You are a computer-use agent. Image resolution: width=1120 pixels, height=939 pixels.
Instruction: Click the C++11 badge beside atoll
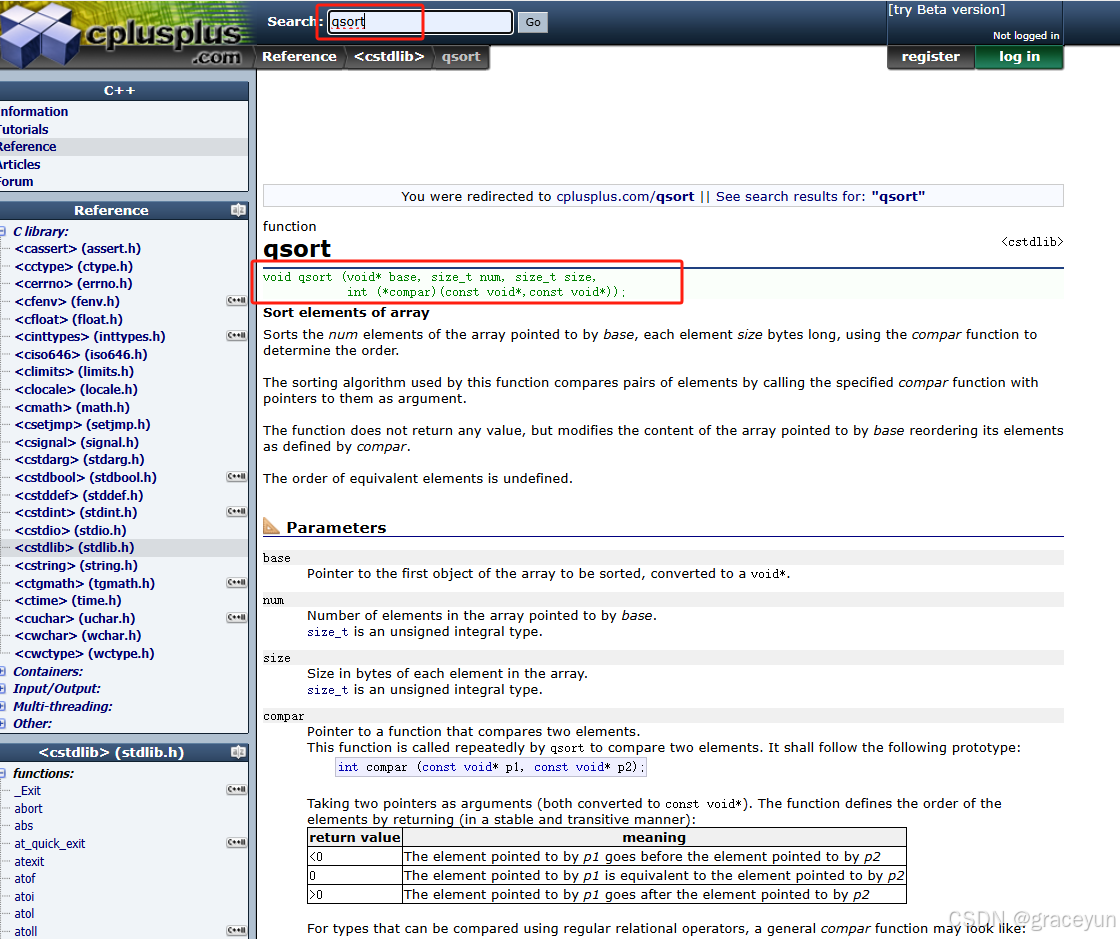[x=236, y=930]
